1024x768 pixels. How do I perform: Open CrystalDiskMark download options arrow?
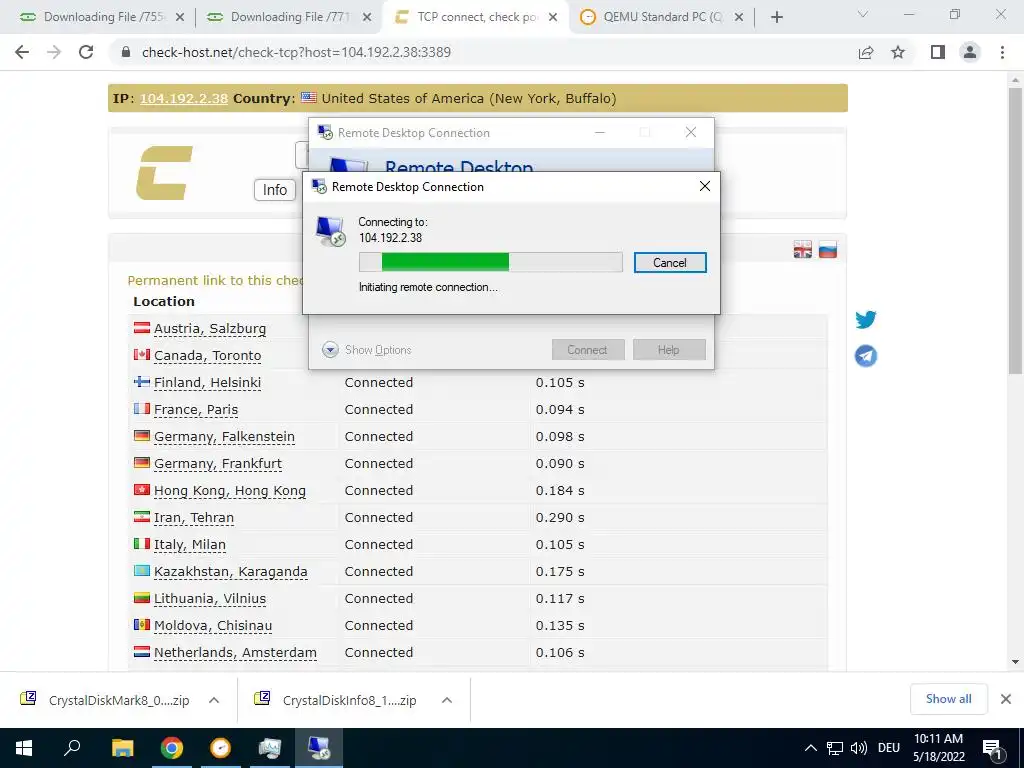[214, 700]
